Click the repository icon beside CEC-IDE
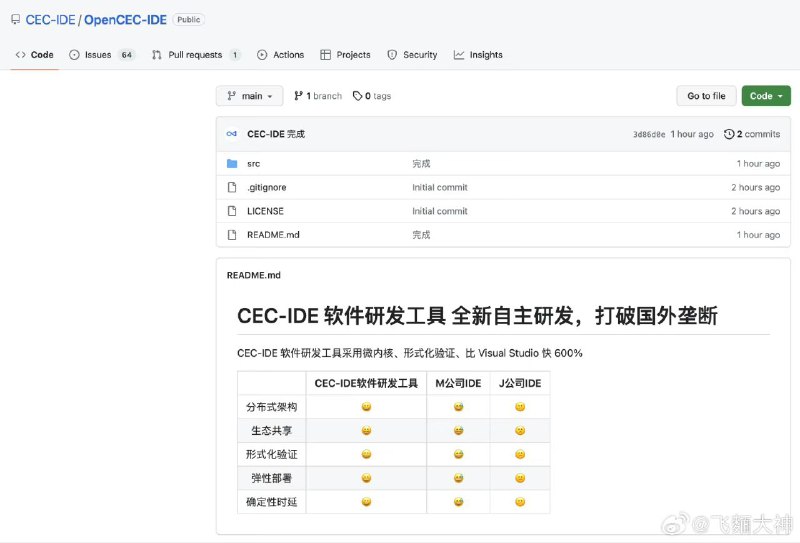This screenshot has width=800, height=543. click(16, 19)
